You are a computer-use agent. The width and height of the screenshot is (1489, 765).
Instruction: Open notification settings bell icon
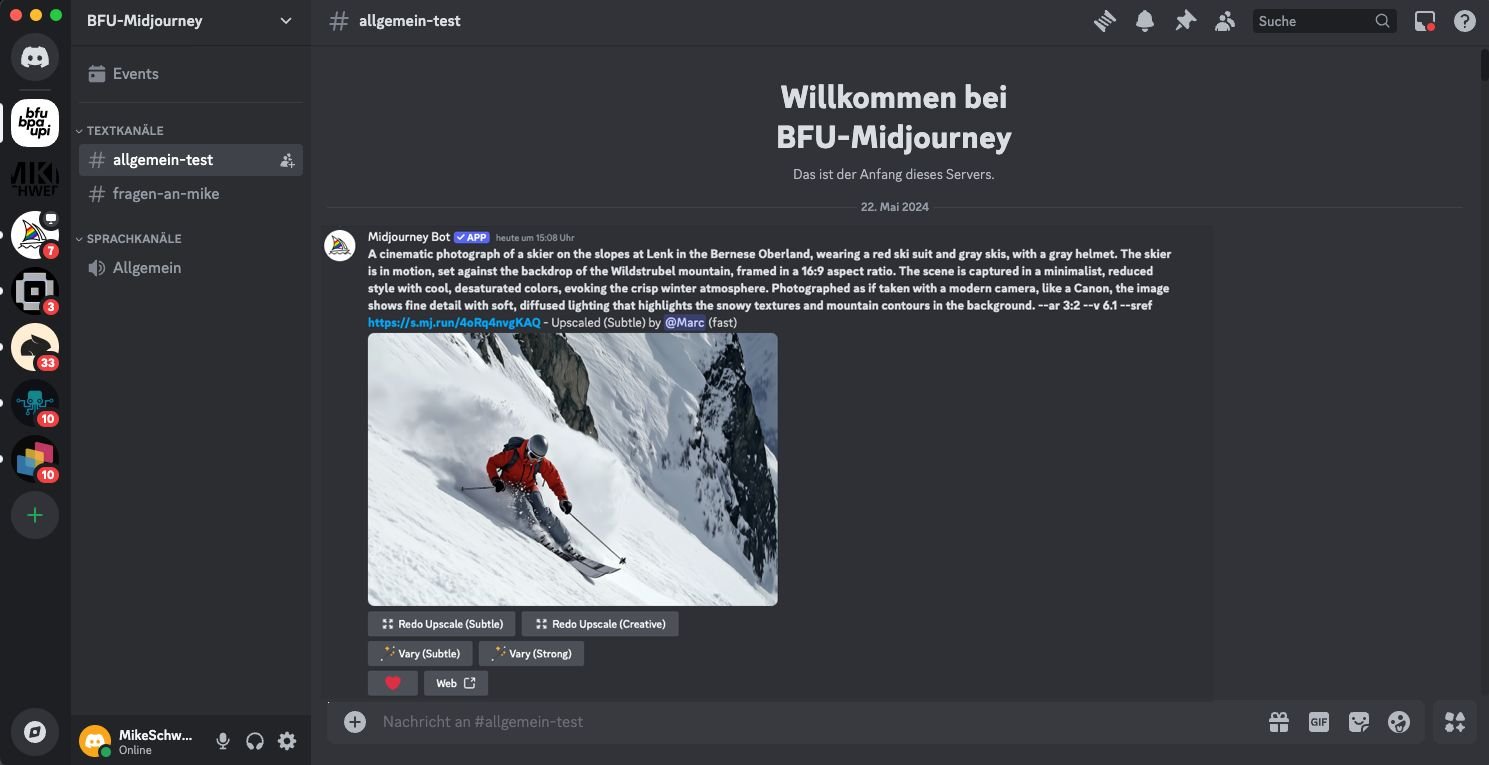click(1145, 21)
